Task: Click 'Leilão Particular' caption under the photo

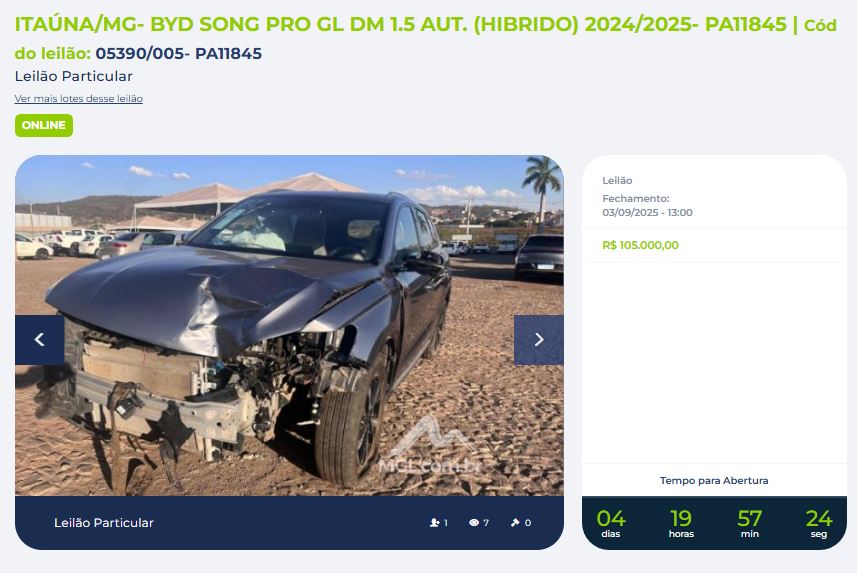Action: pyautogui.click(x=104, y=523)
